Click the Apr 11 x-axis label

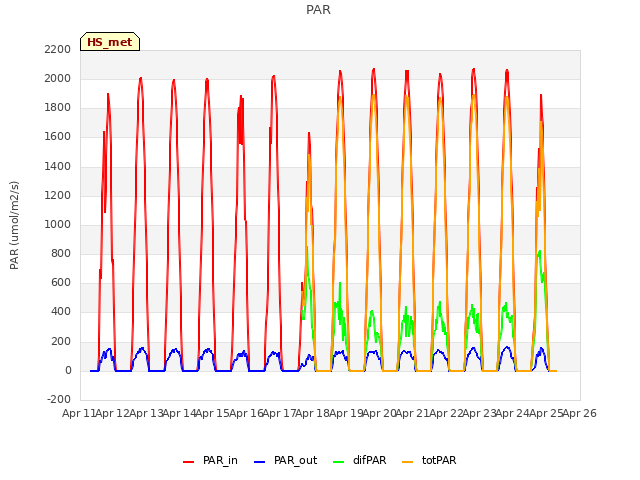coord(78,413)
